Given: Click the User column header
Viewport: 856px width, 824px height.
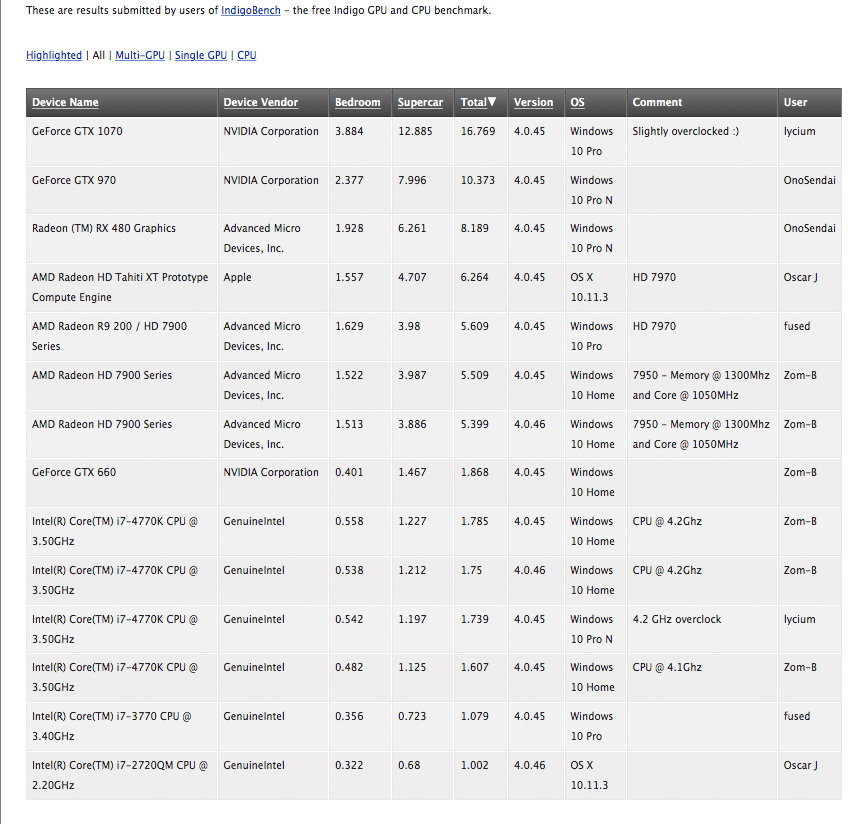Looking at the screenshot, I should click(795, 103).
